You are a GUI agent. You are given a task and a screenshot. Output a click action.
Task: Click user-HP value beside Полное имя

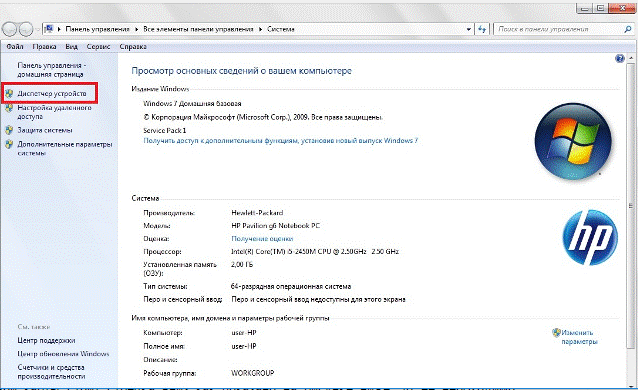pyautogui.click(x=244, y=346)
